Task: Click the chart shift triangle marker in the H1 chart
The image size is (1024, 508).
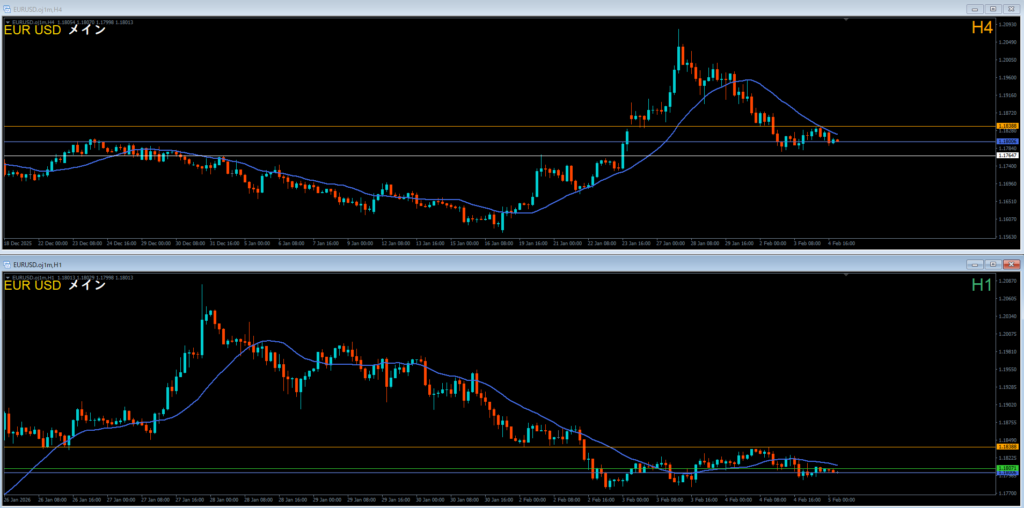Action: click(847, 275)
